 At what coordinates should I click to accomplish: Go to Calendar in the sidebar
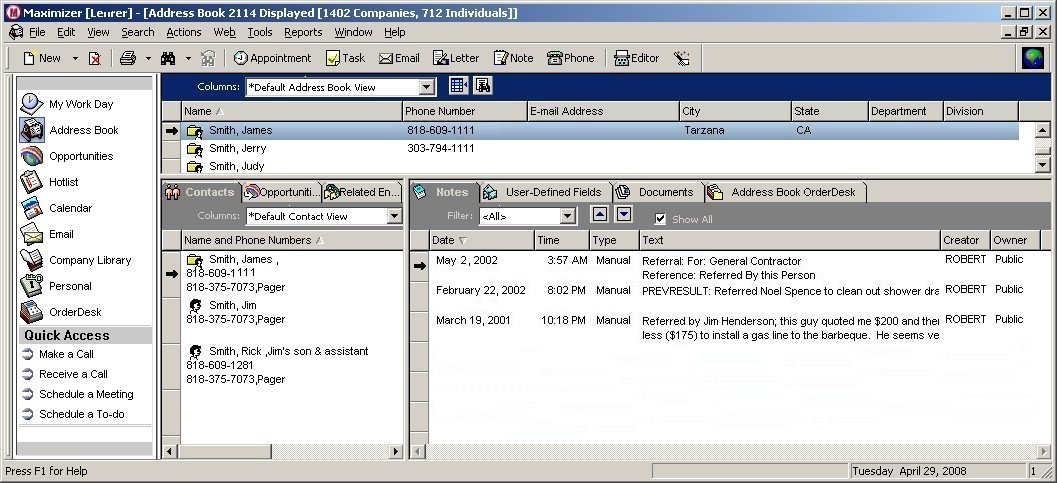tap(56, 208)
